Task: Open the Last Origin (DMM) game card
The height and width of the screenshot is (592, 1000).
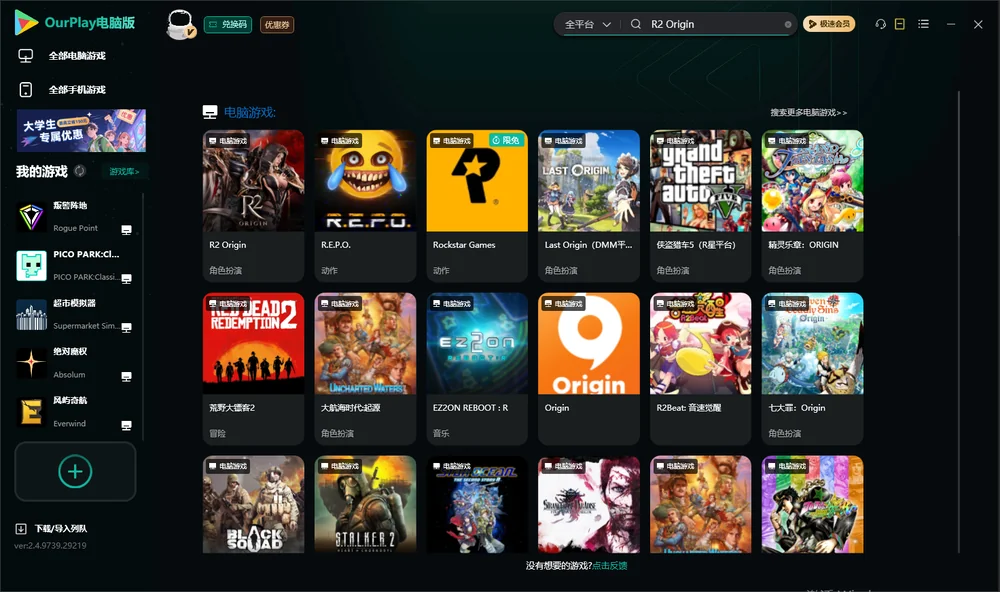Action: 589,205
